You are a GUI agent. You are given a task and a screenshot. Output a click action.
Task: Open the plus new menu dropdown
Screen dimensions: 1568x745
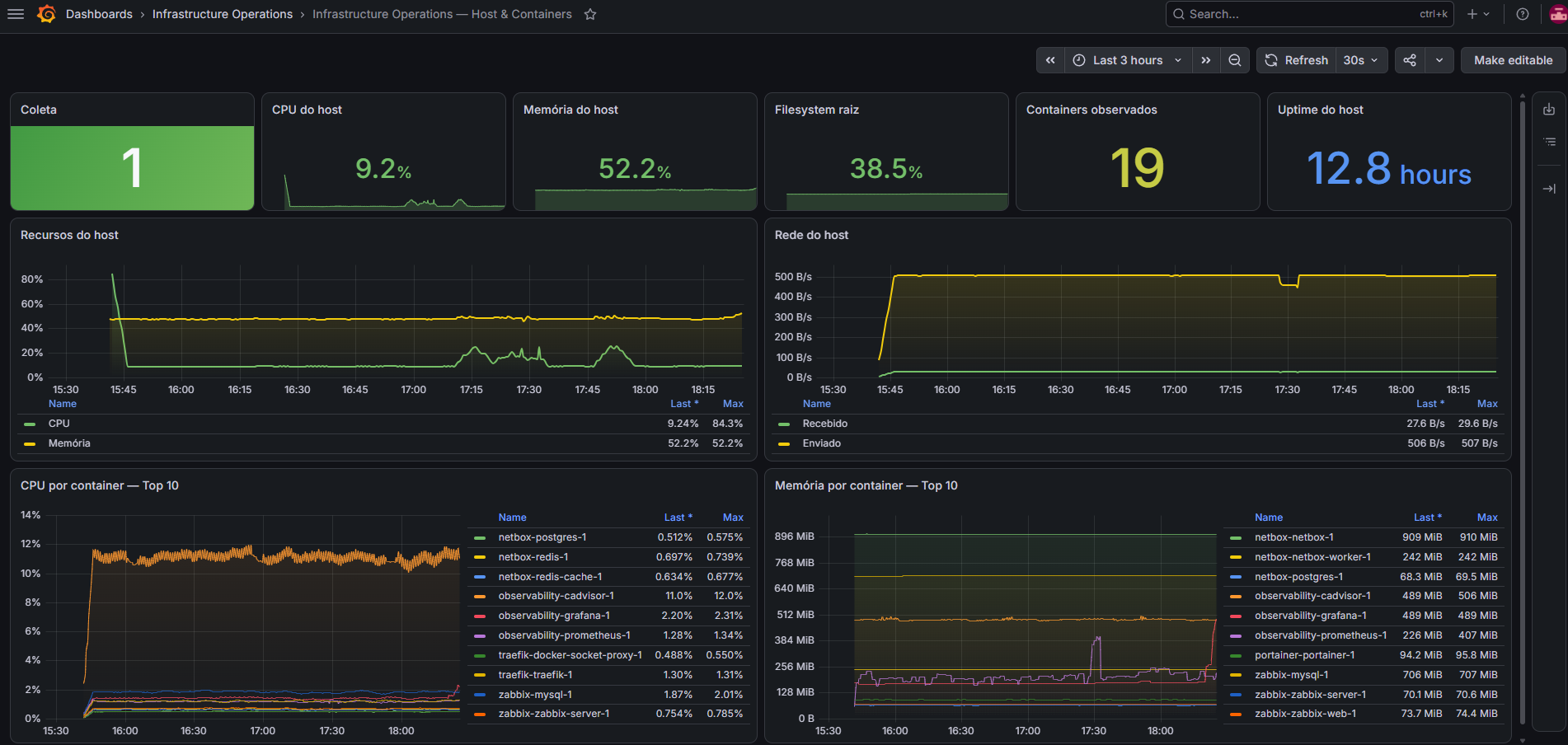point(1478,14)
